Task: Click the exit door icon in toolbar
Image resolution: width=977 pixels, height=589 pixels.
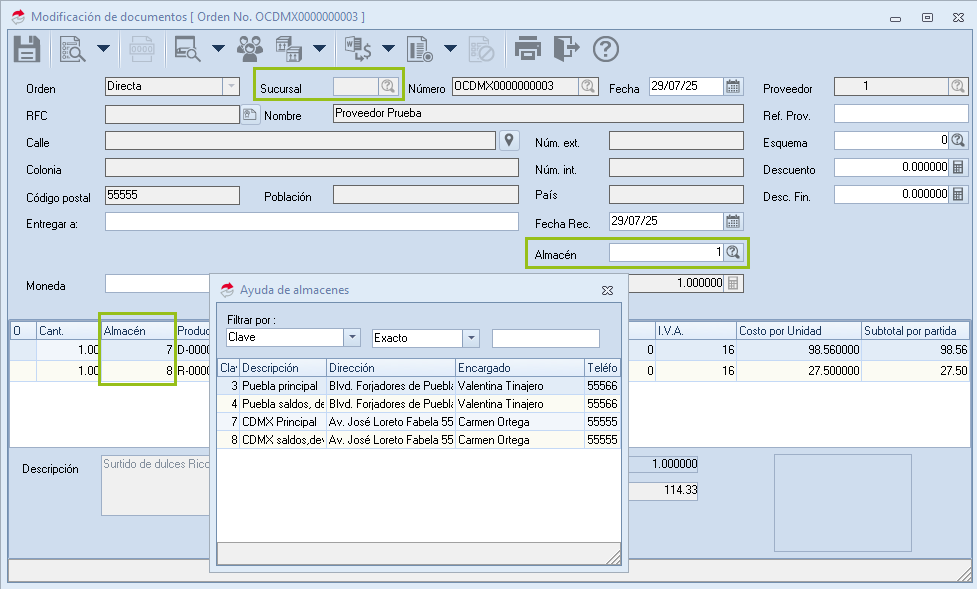Action: click(x=567, y=48)
